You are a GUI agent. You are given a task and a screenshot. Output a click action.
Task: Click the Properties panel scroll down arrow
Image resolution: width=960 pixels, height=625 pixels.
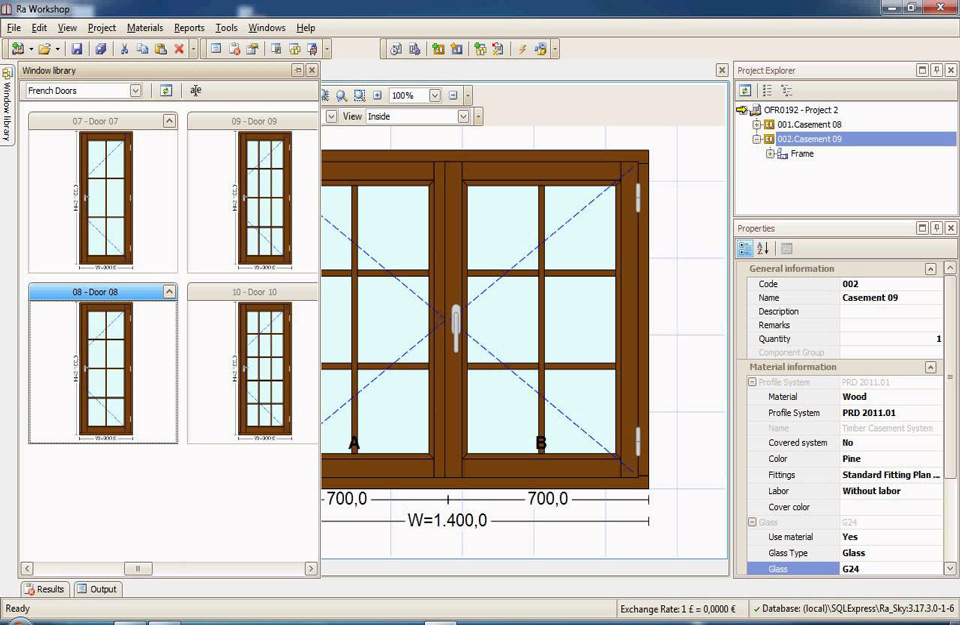(950, 569)
